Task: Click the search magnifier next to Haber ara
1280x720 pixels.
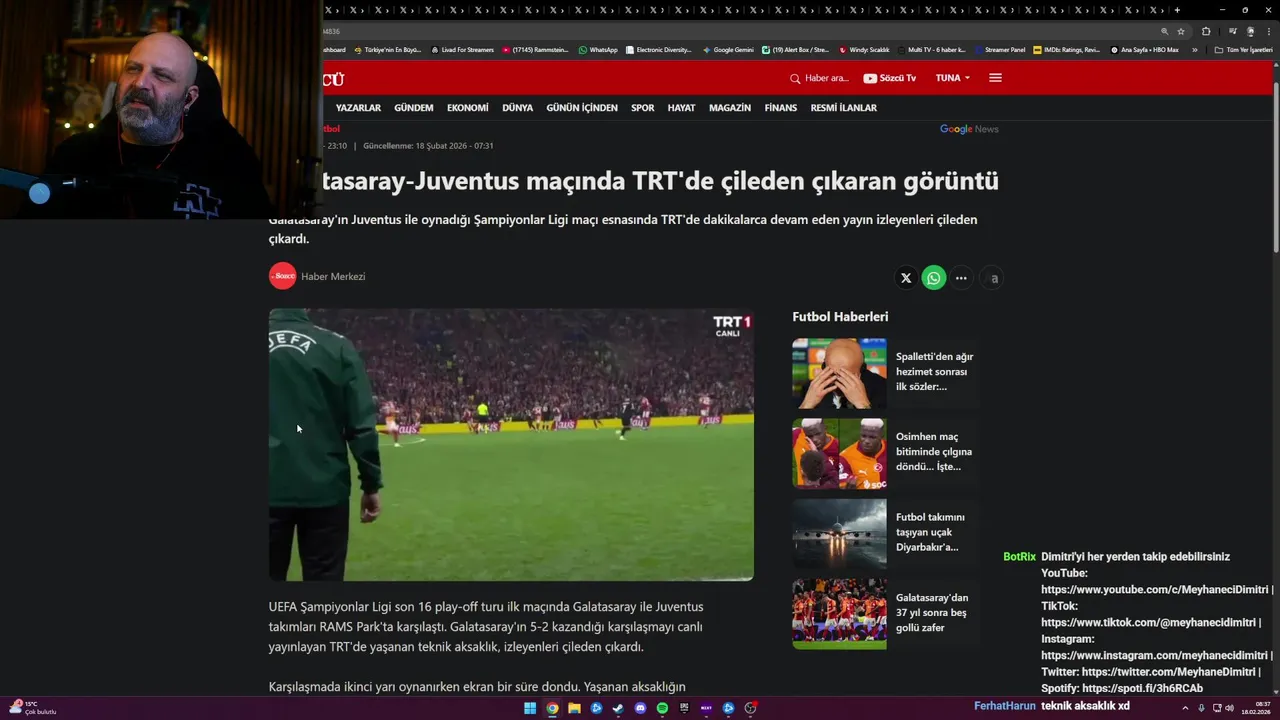Action: 795,78
